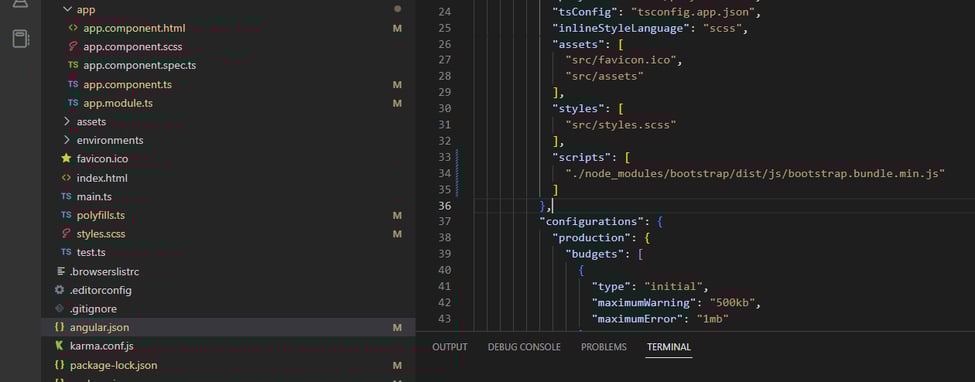The height and width of the screenshot is (382, 975).
Task: Open package-lock.json file
Action: tap(114, 365)
